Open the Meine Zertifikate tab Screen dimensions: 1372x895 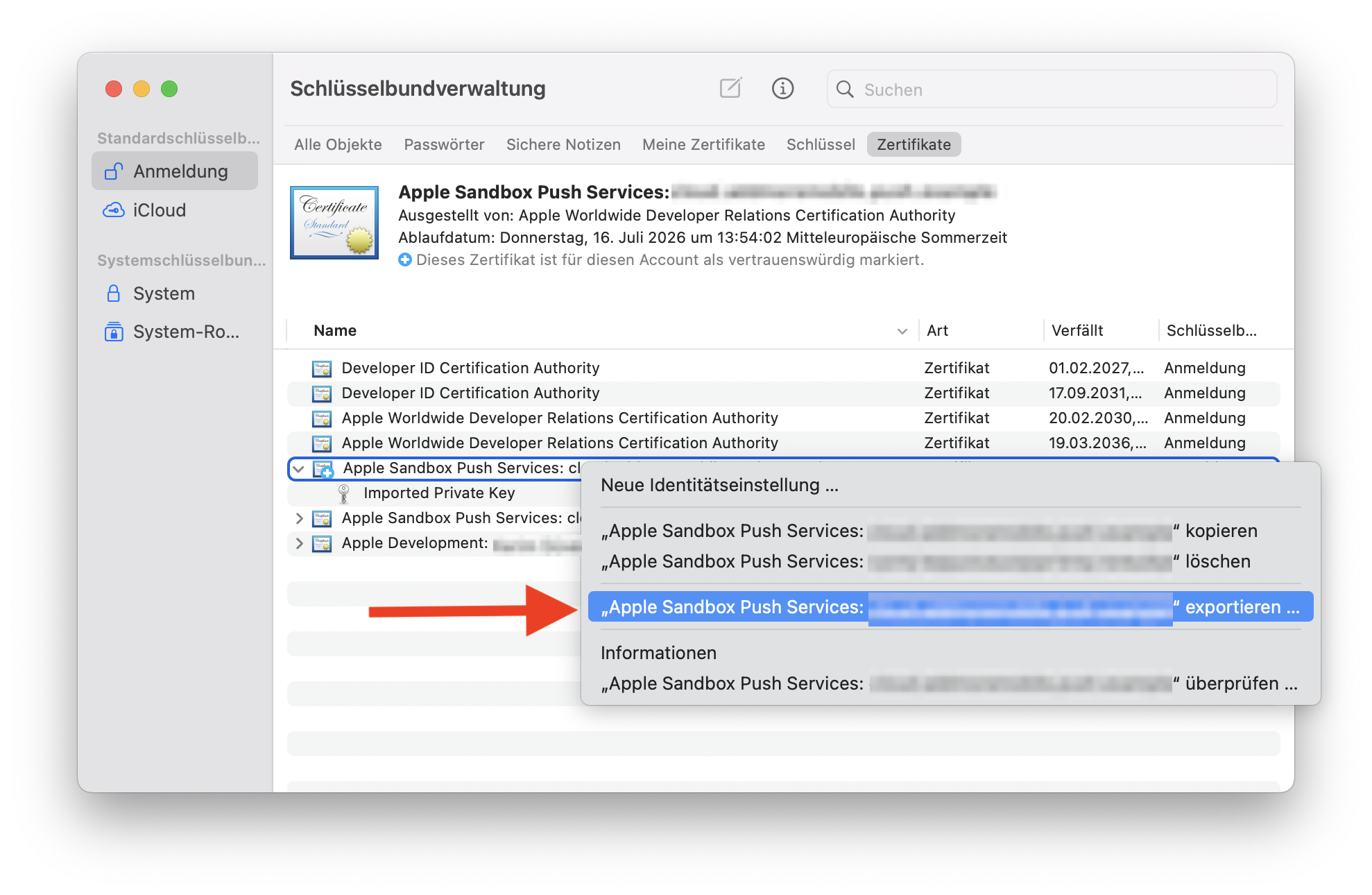pos(703,144)
